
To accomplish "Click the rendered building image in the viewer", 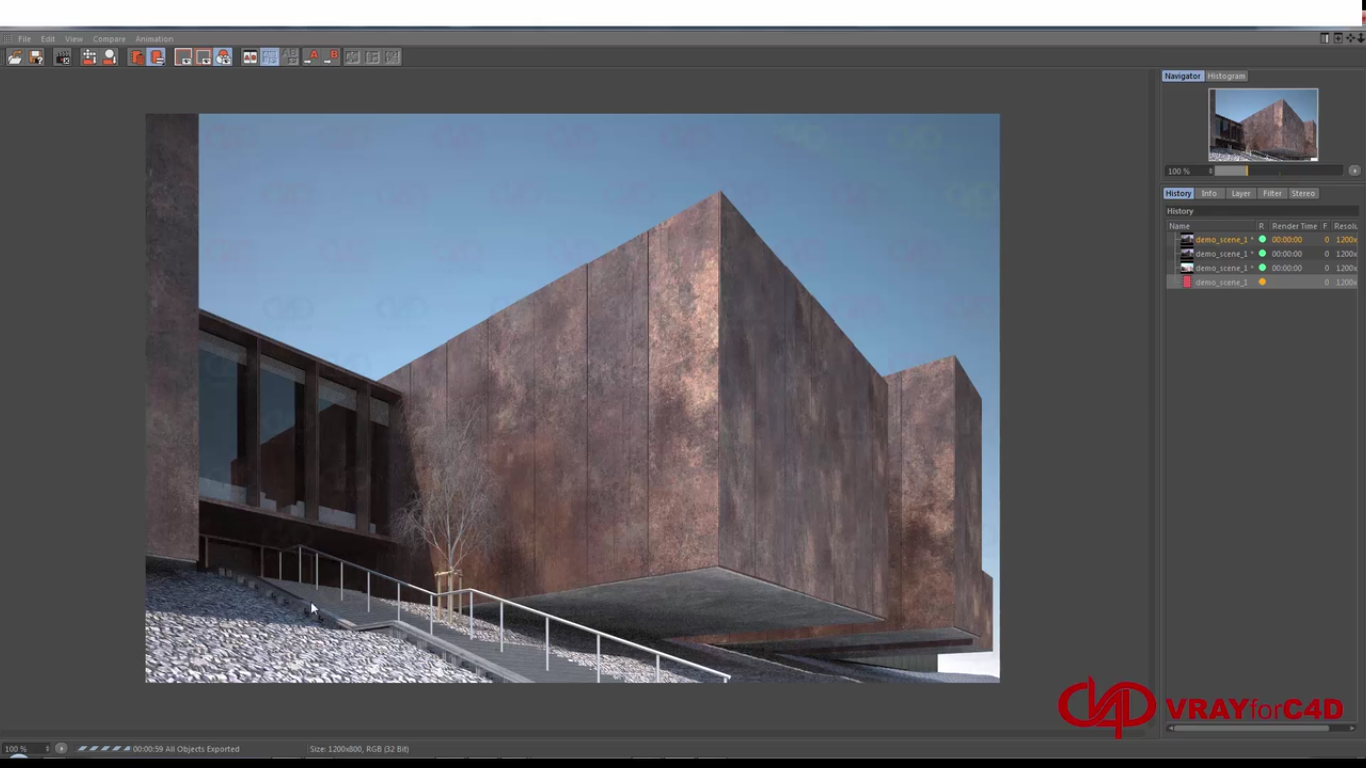I will point(572,398).
